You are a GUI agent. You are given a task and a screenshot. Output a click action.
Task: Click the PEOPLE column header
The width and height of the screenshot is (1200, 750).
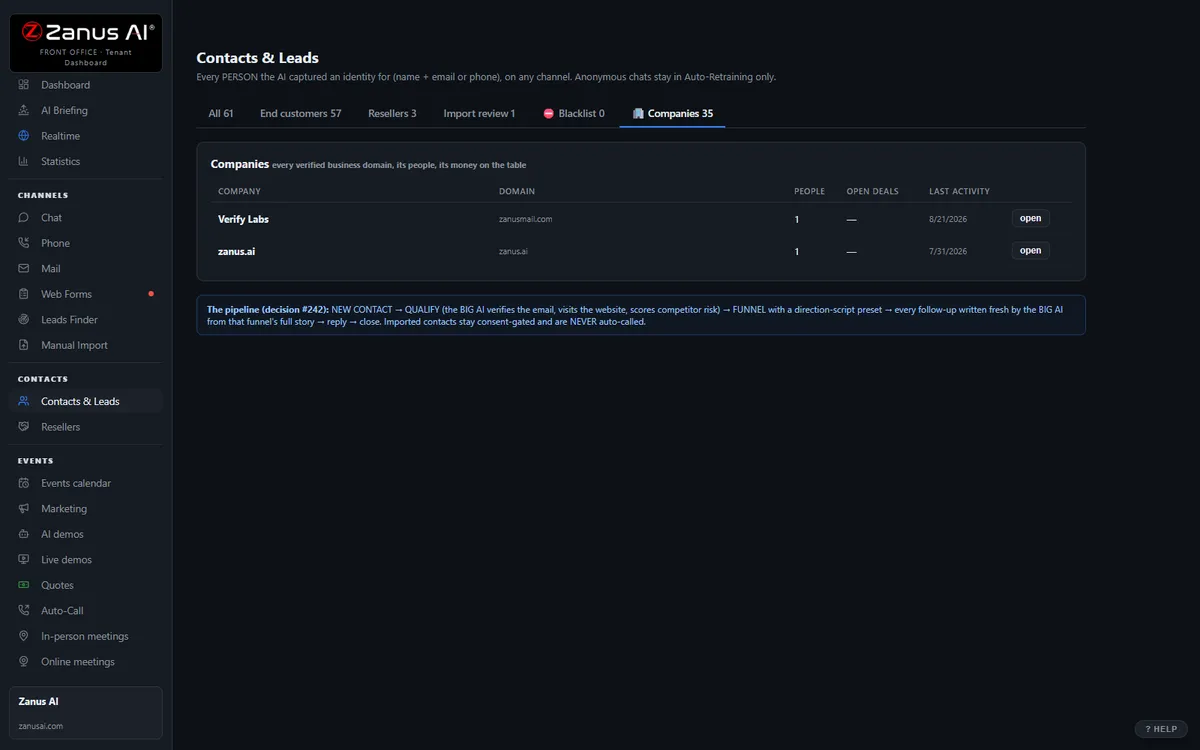tap(809, 191)
